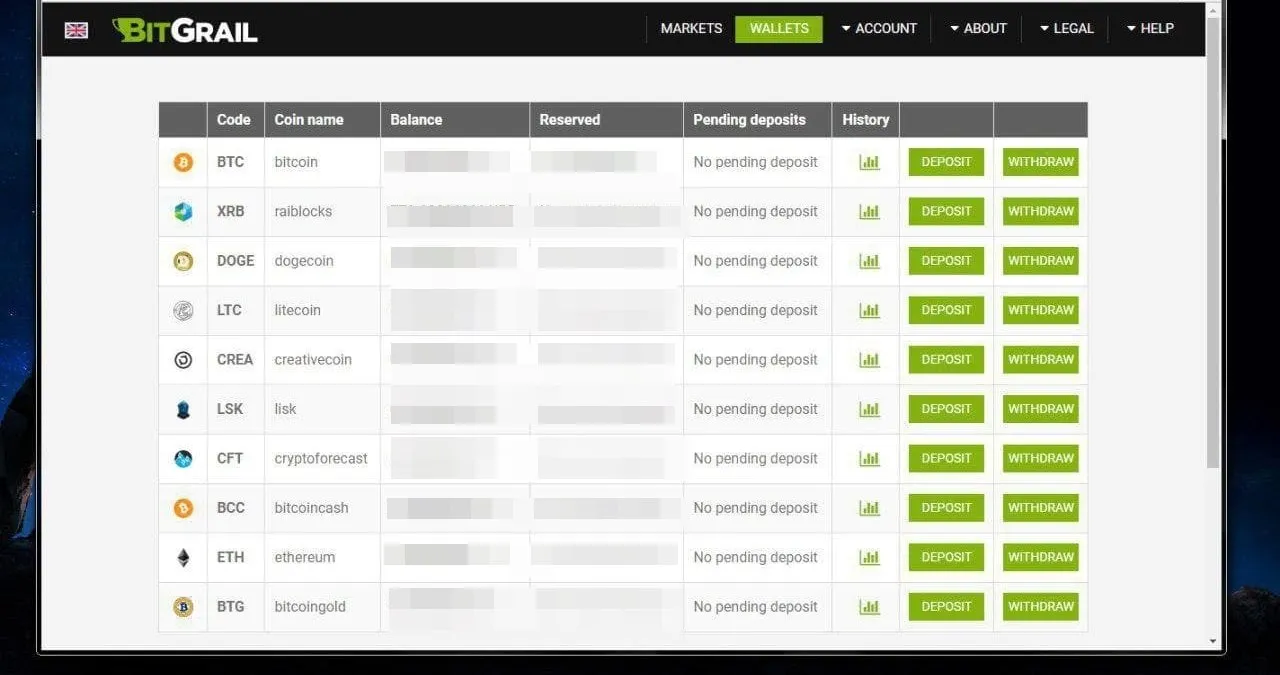Select the WALLETS tab
The height and width of the screenshot is (675, 1280).
click(x=779, y=29)
